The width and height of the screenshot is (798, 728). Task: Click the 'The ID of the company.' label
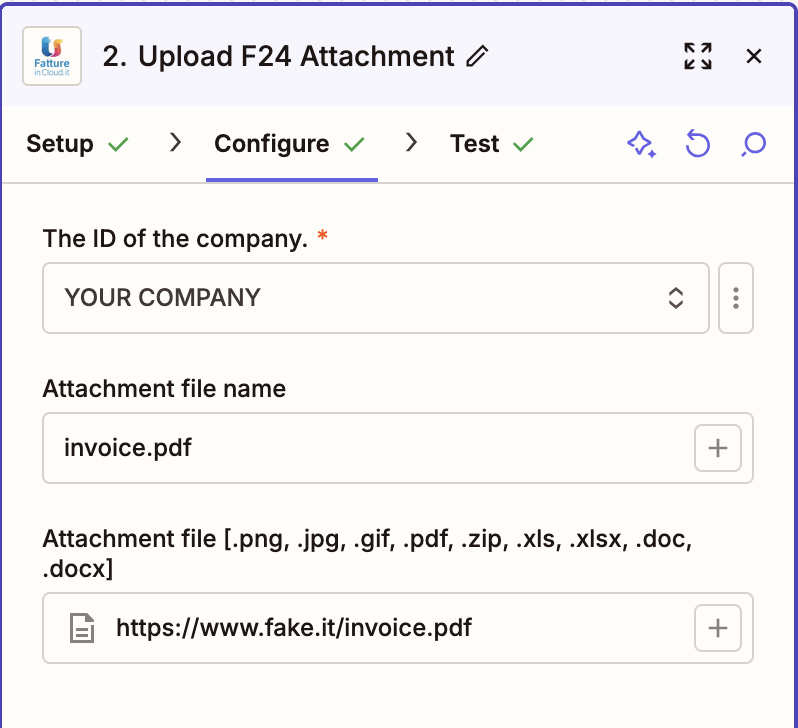pyautogui.click(x=176, y=238)
